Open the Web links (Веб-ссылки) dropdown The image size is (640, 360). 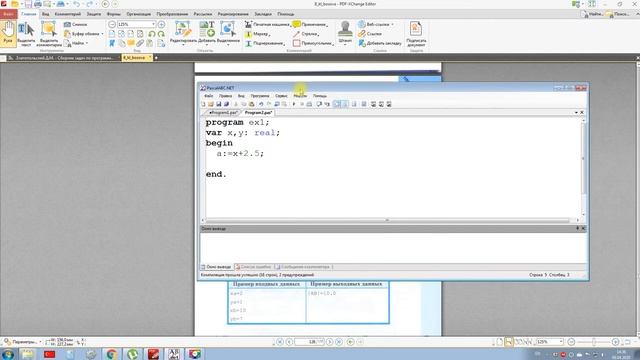pos(376,24)
